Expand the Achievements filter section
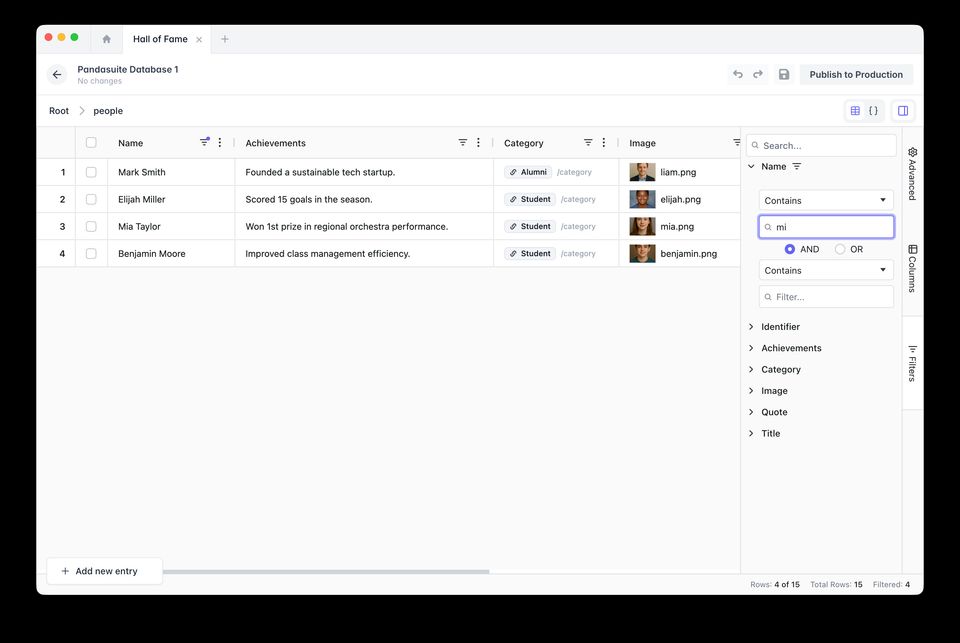This screenshot has width=960, height=643. pyautogui.click(x=751, y=348)
